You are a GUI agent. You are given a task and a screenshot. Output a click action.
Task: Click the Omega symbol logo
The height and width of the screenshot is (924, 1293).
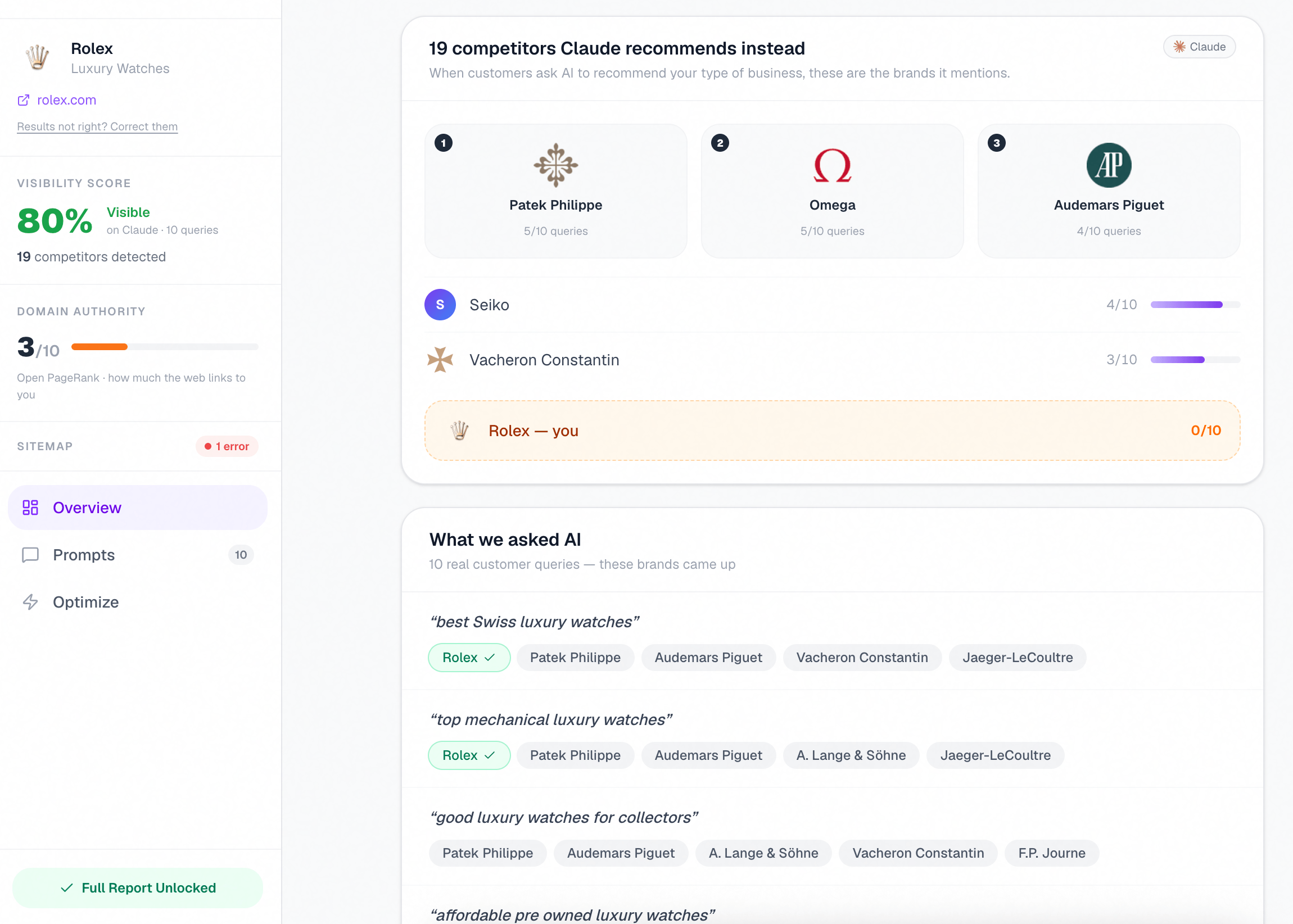(x=832, y=165)
